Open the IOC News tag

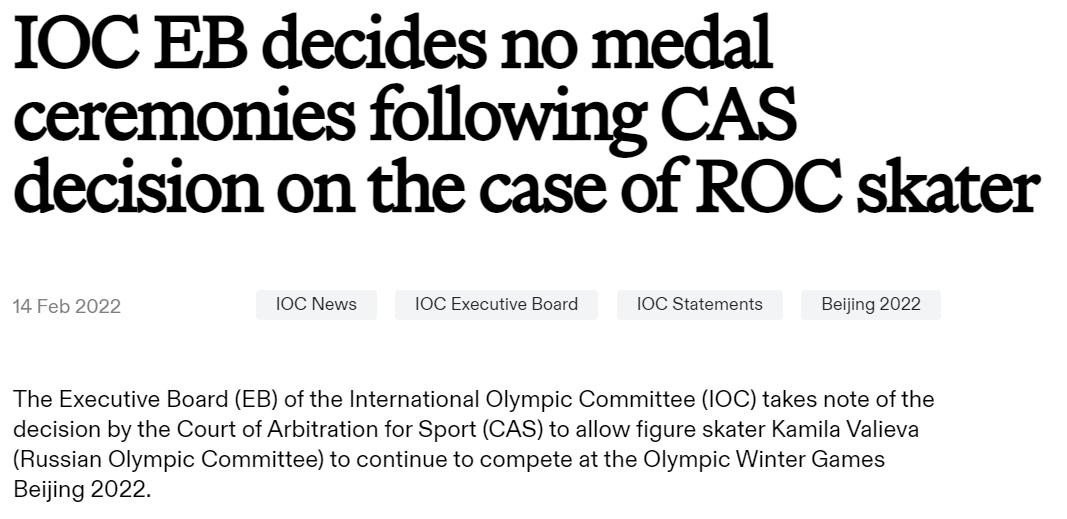coord(316,305)
